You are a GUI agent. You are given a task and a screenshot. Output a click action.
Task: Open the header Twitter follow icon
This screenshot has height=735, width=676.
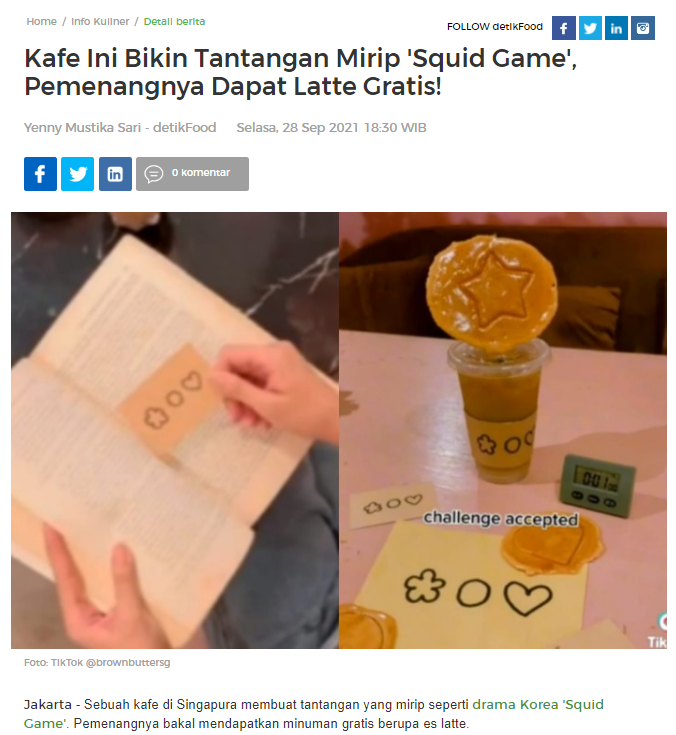tap(590, 28)
